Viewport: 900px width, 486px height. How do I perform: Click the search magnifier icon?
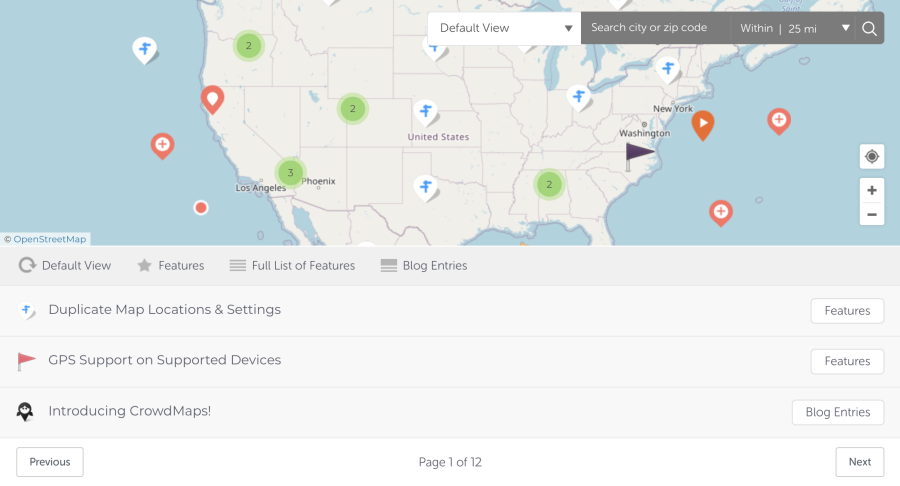(x=869, y=28)
